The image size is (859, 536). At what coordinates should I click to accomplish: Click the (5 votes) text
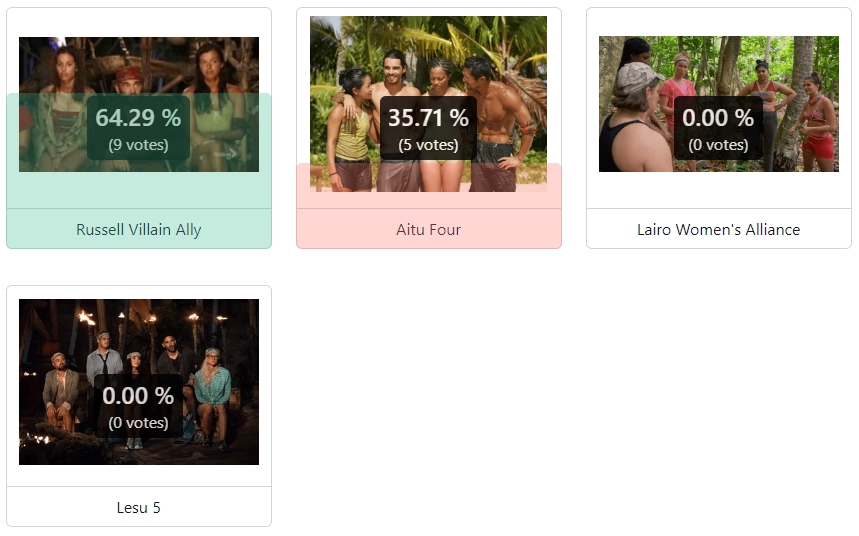[428, 145]
